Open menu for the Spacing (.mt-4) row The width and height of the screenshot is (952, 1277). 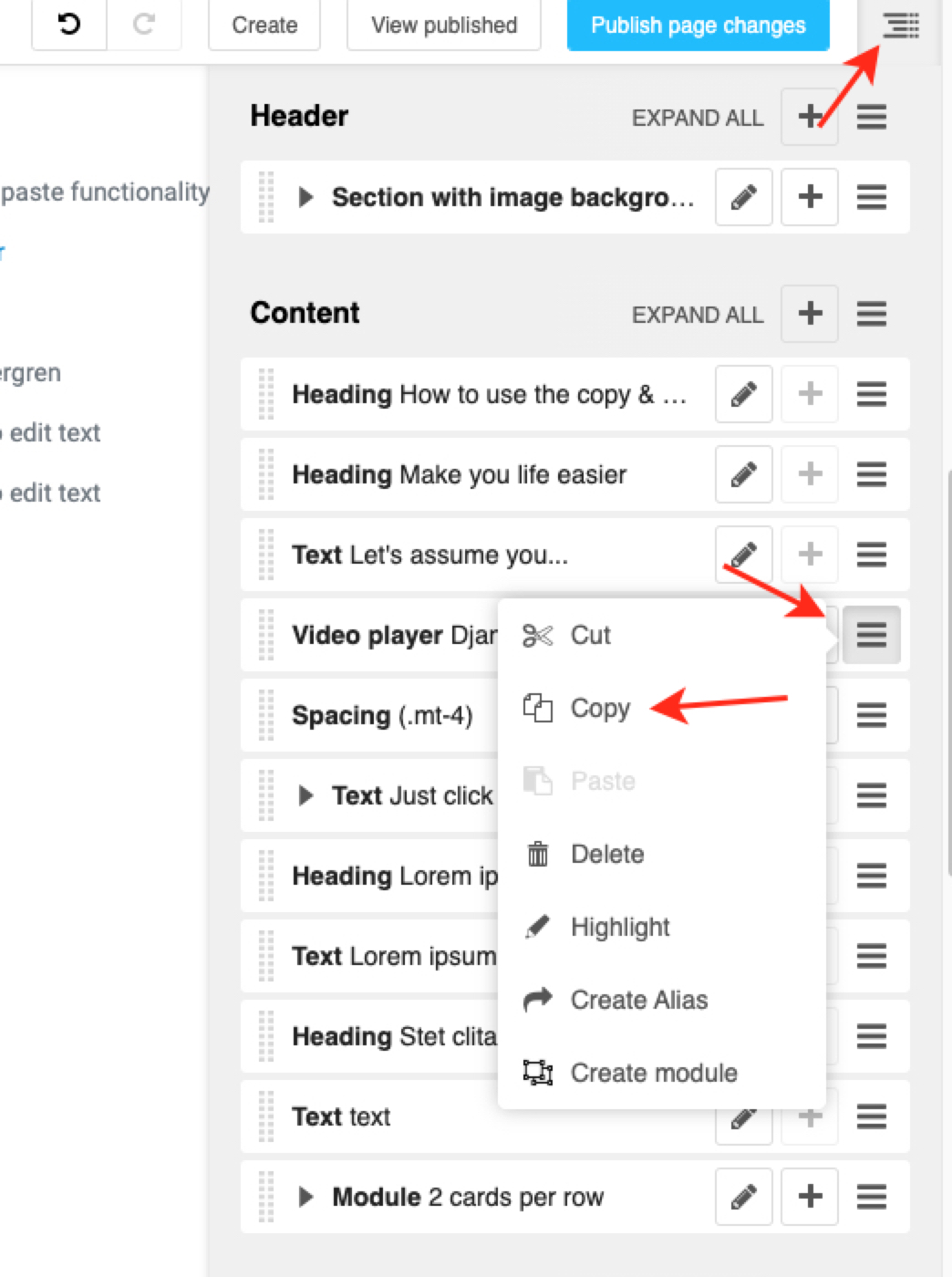pos(871,715)
